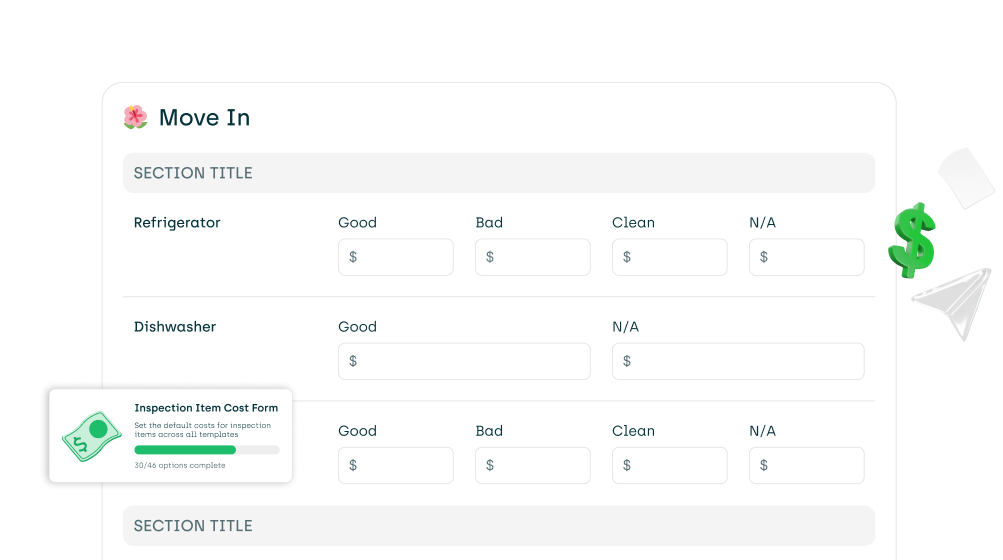Select the Move In template heading

(x=204, y=117)
